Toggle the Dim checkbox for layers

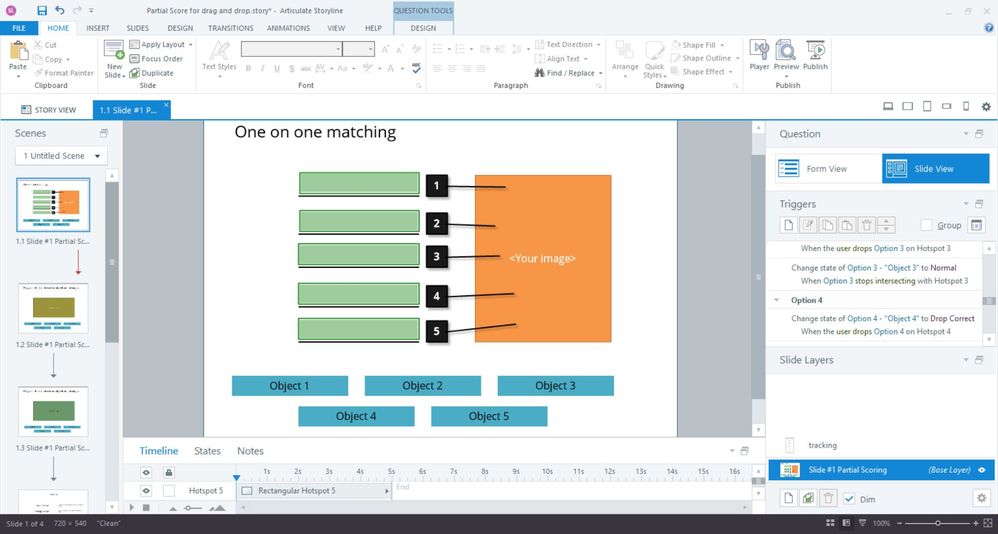(849, 498)
